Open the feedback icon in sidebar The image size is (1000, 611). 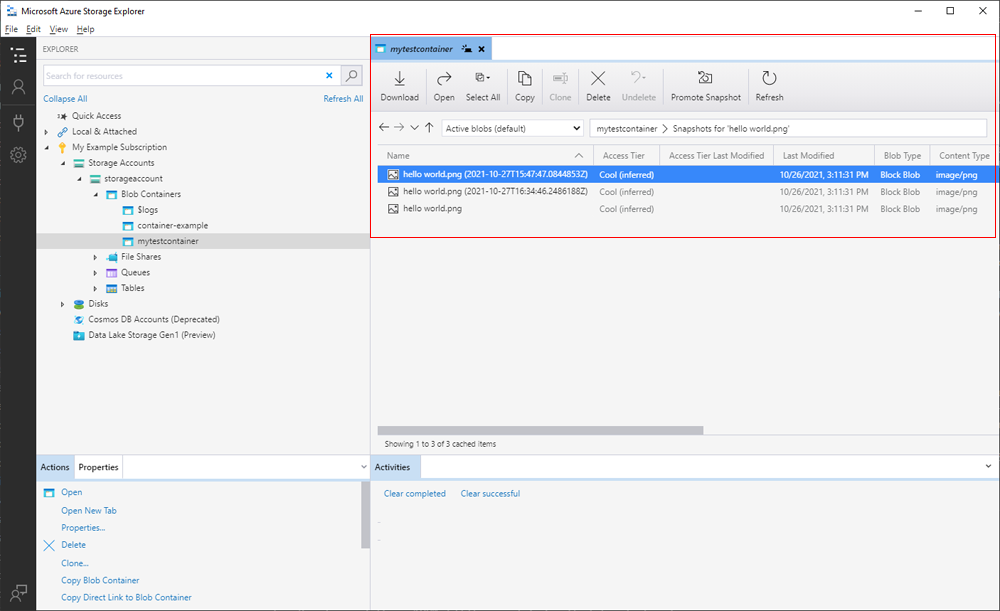(18, 593)
